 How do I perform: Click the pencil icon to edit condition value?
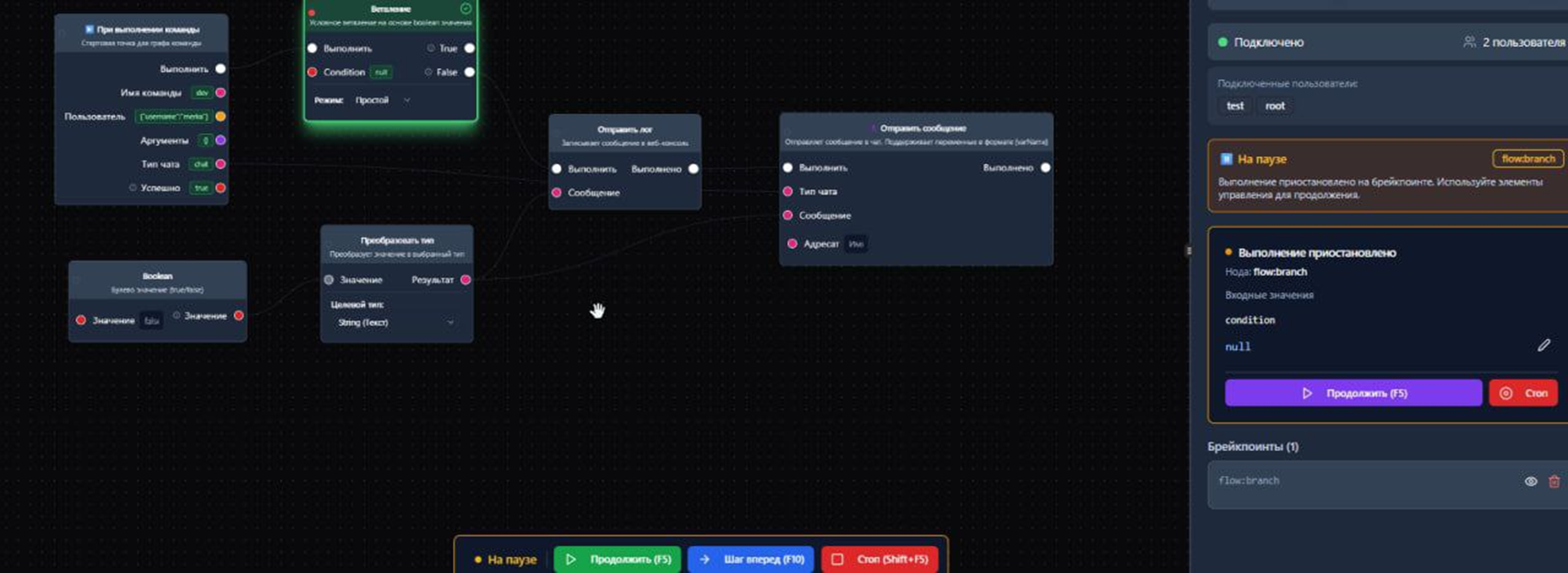pyautogui.click(x=1543, y=345)
